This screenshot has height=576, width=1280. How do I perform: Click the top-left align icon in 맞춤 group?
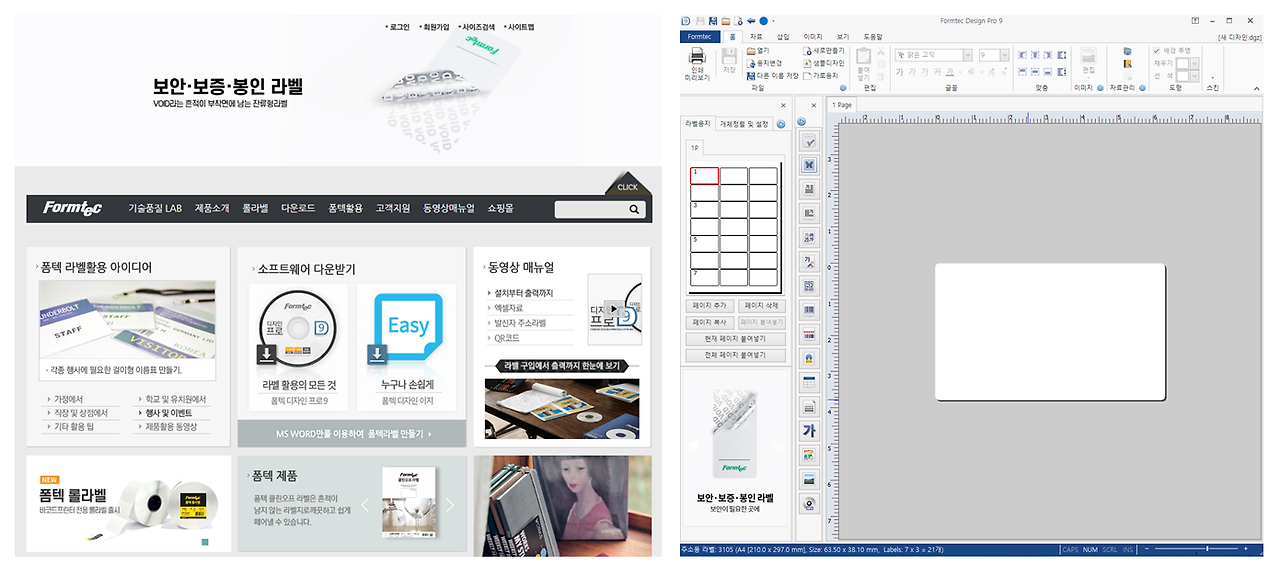pos(1022,55)
